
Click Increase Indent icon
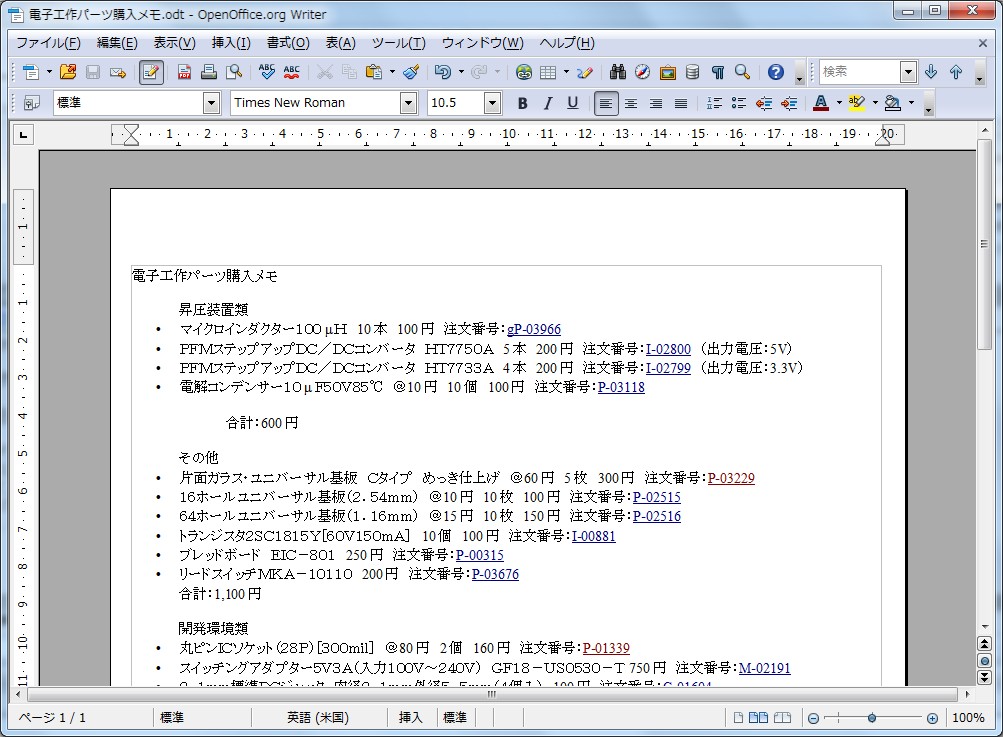(789, 103)
